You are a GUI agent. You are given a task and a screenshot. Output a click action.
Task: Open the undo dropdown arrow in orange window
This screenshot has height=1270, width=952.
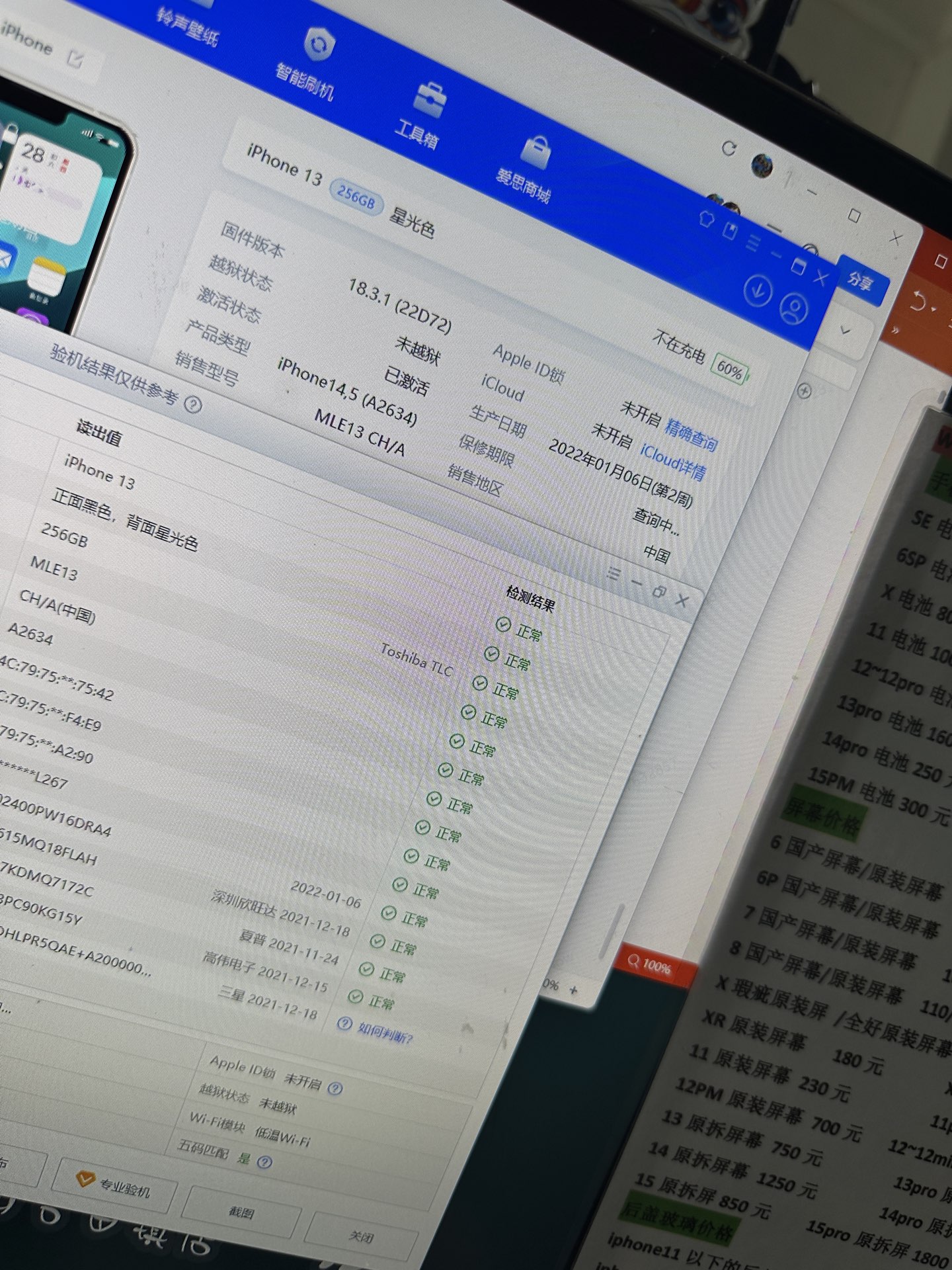[x=933, y=309]
